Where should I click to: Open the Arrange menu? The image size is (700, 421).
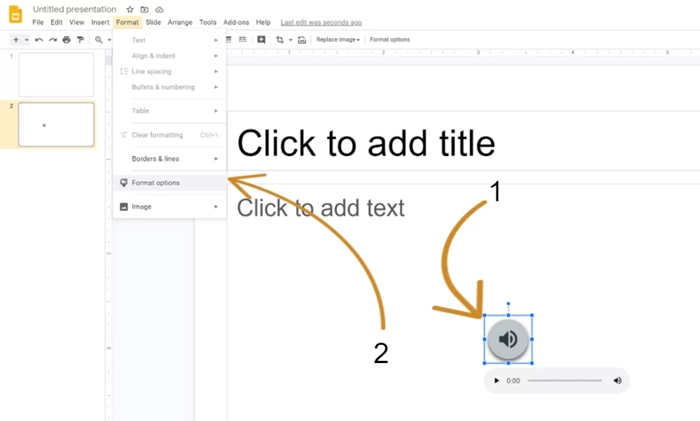[180, 22]
